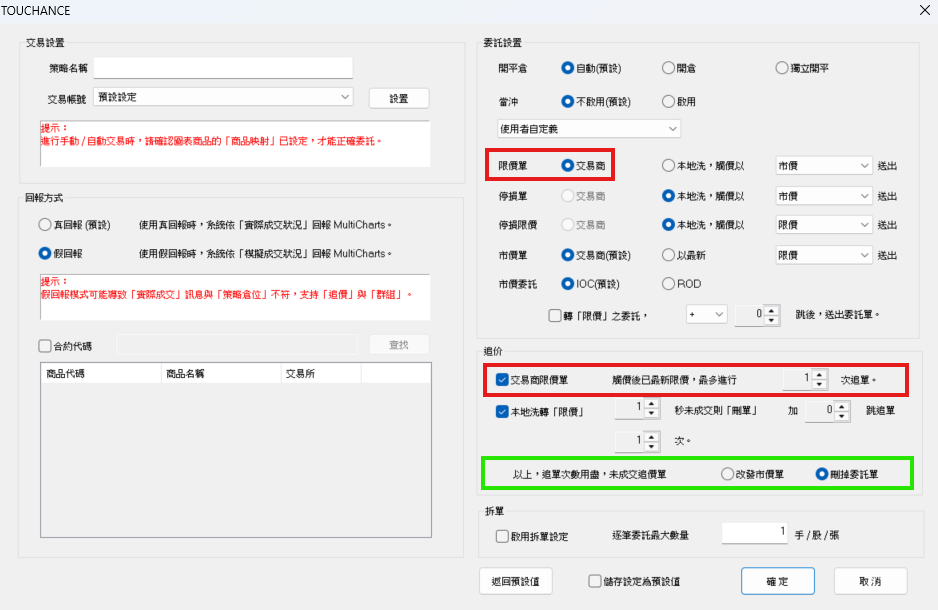Check the 轉「限價」之委託 checkbox
Viewport: 938px width, 610px height.
(555, 315)
